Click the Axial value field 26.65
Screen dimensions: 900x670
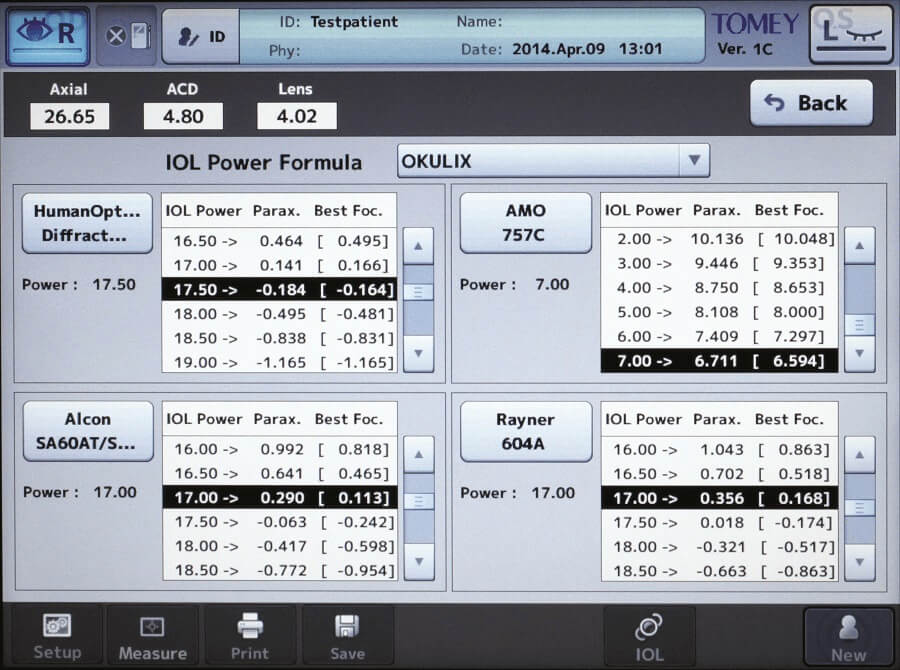tap(69, 116)
